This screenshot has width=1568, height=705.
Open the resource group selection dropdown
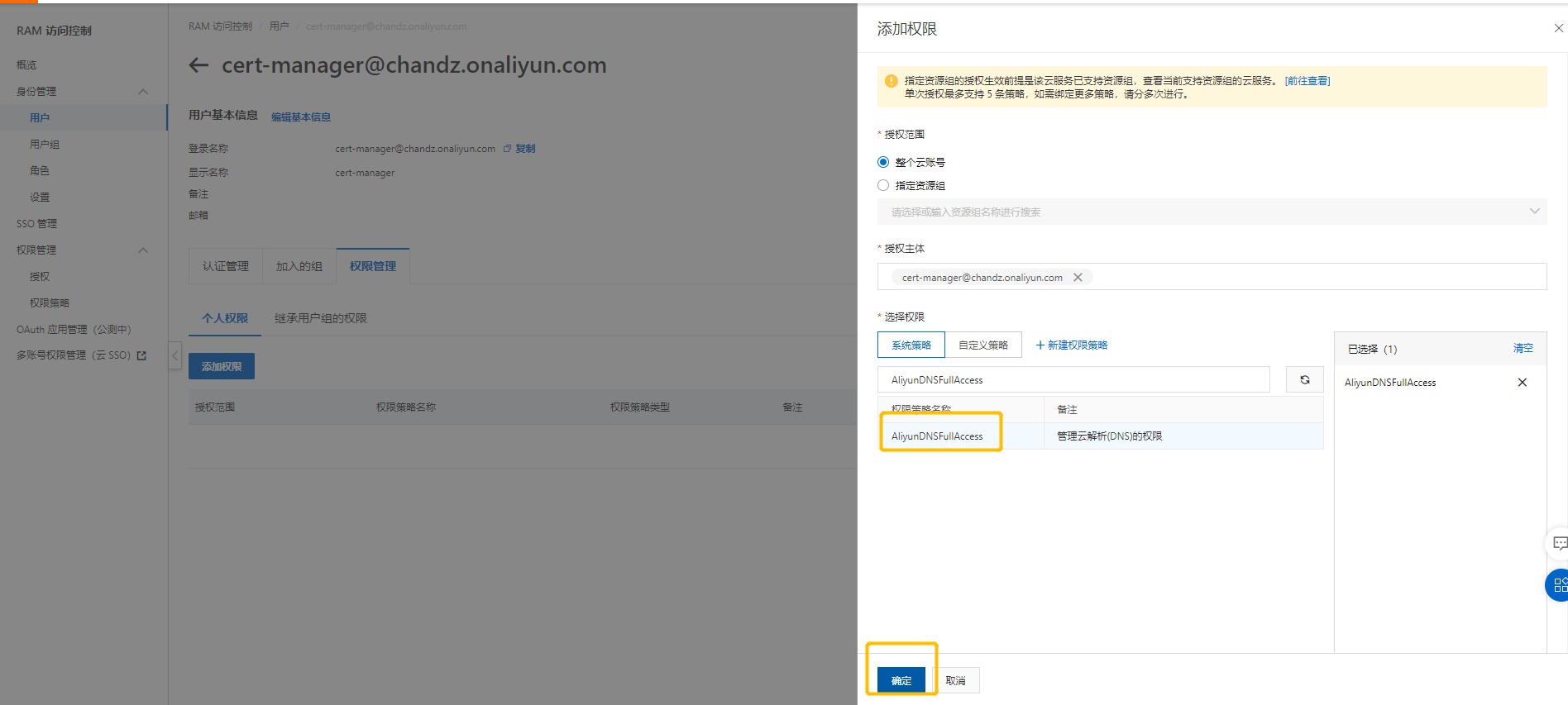coord(1212,212)
